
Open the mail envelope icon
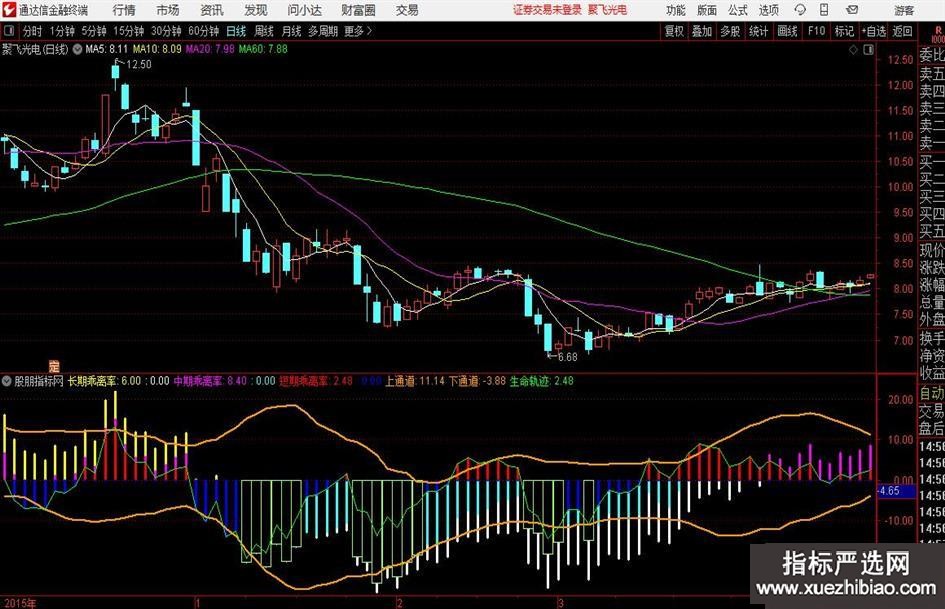point(852,10)
